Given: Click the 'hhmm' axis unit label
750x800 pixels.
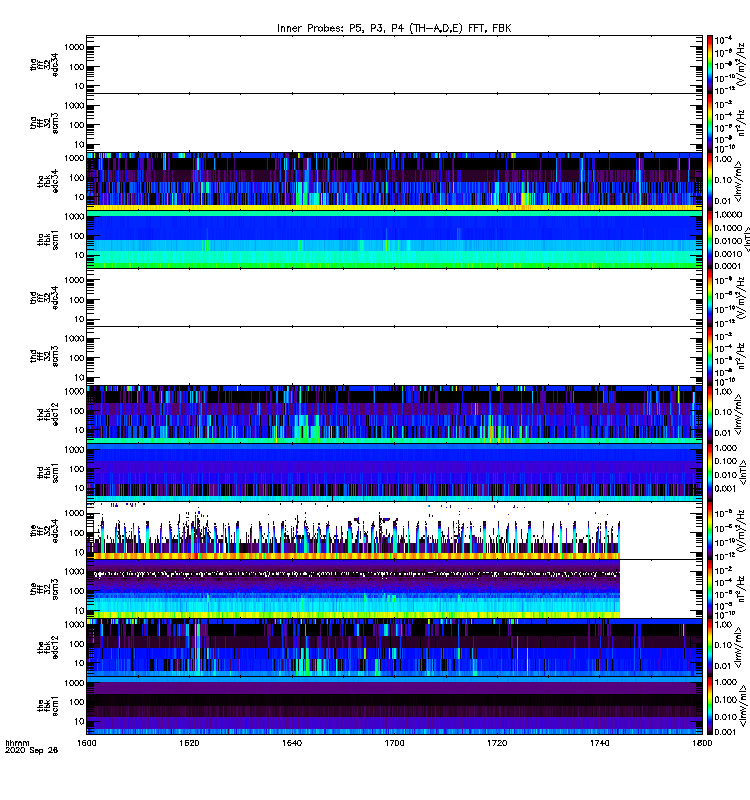Looking at the screenshot, I should pyautogui.click(x=17, y=743).
